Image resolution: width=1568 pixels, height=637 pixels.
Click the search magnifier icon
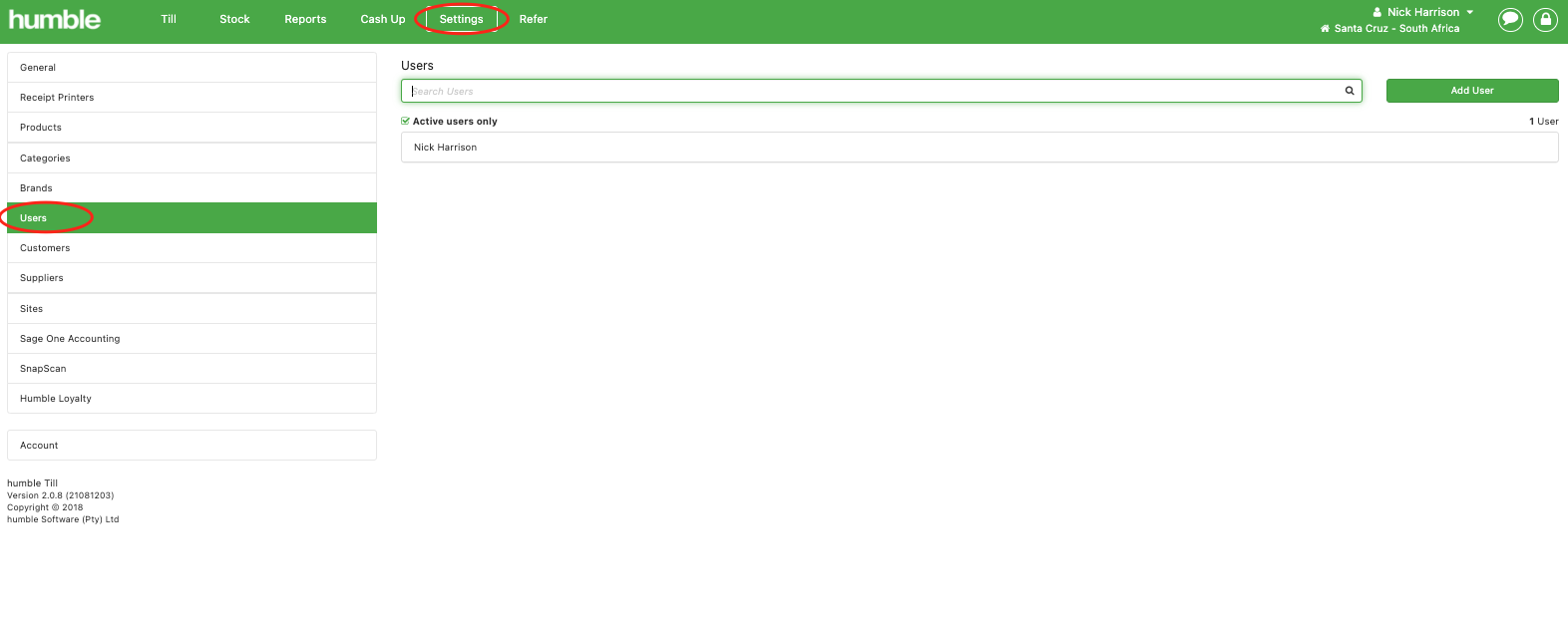tap(1350, 91)
